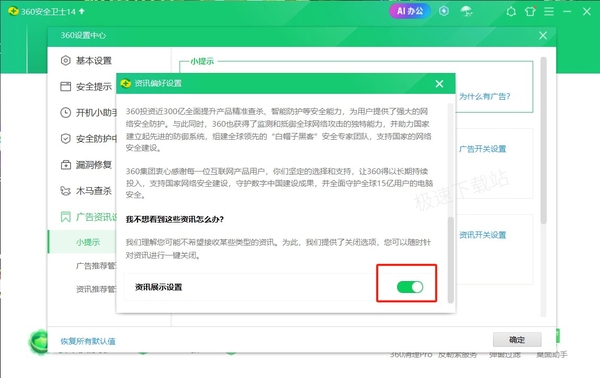Click the 木马查杀 horse icon
Image resolution: width=600 pixels, height=378 pixels.
(x=66, y=191)
